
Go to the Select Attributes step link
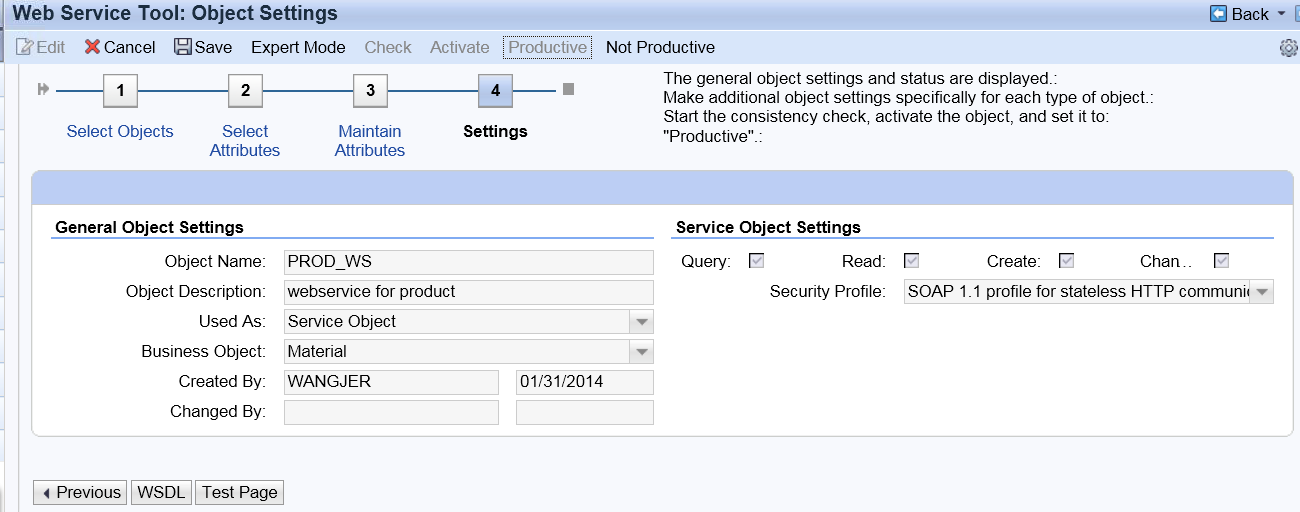(245, 141)
